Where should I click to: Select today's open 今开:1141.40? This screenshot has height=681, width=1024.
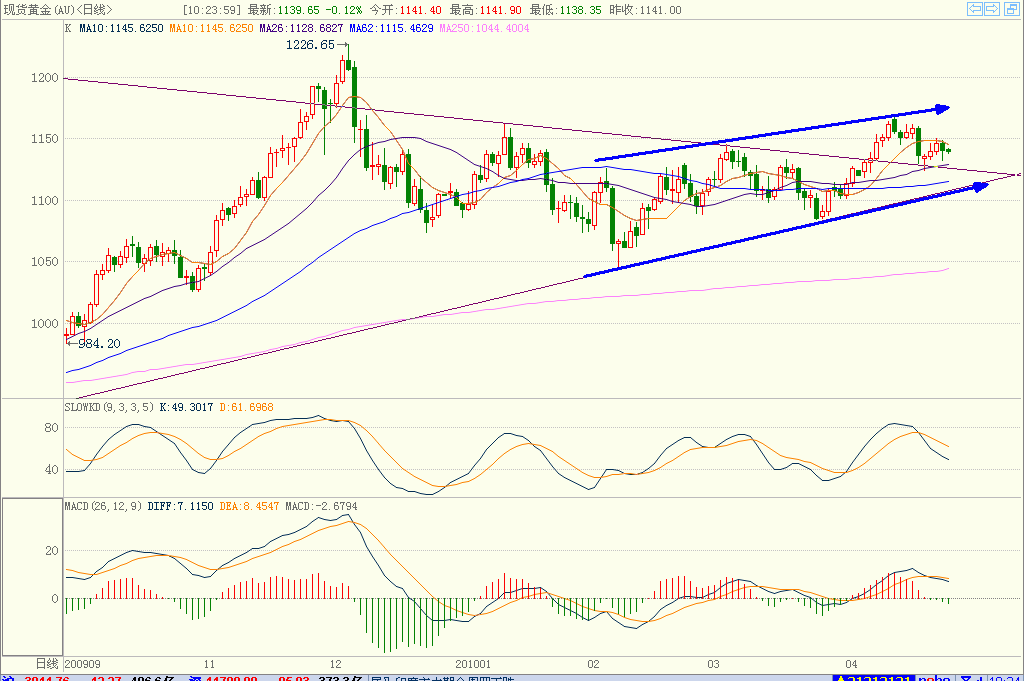click(405, 10)
